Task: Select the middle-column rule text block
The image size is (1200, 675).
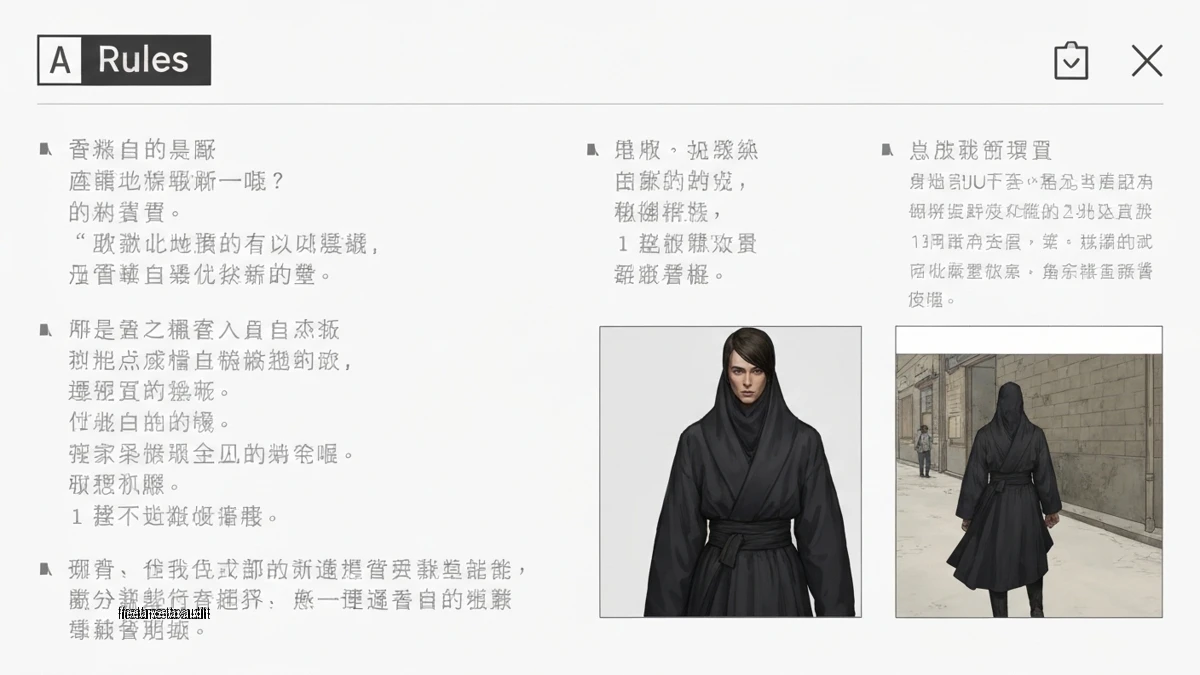Action: click(x=686, y=212)
